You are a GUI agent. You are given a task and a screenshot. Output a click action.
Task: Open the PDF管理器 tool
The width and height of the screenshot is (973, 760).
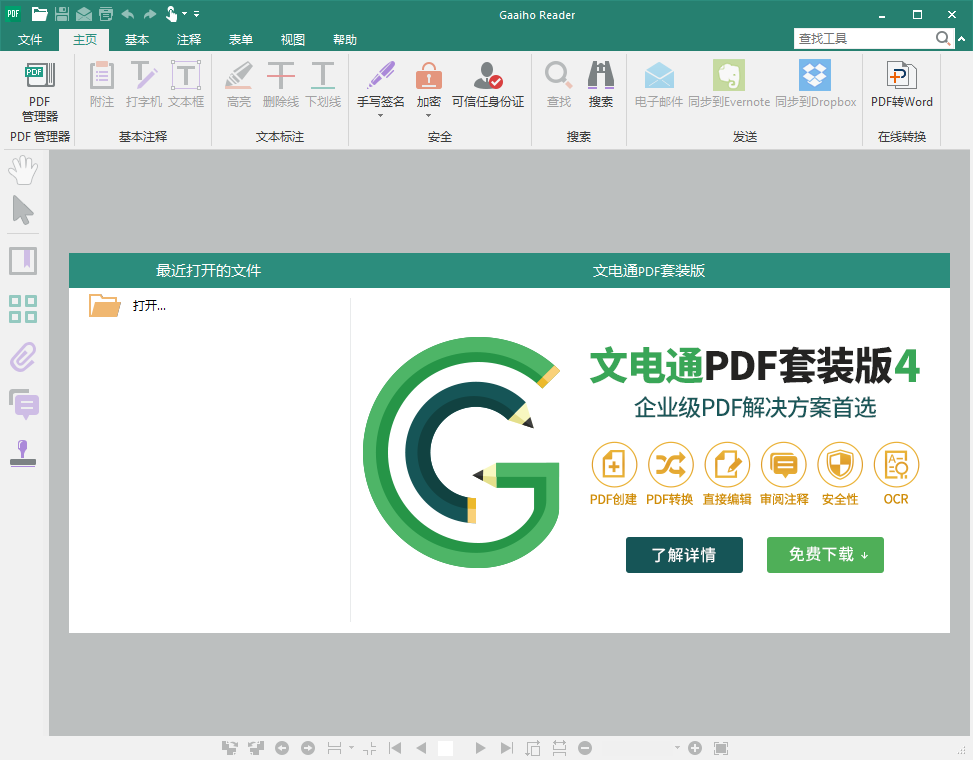point(38,88)
